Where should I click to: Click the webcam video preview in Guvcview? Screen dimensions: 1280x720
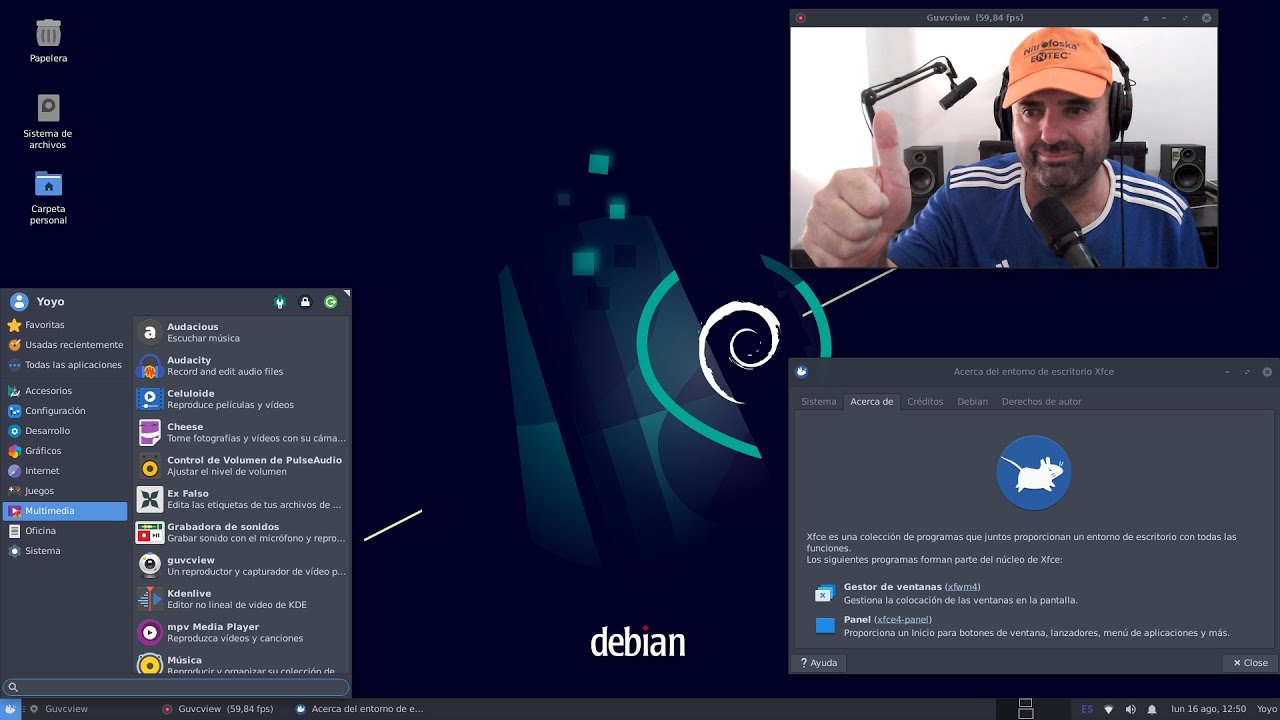click(1004, 147)
